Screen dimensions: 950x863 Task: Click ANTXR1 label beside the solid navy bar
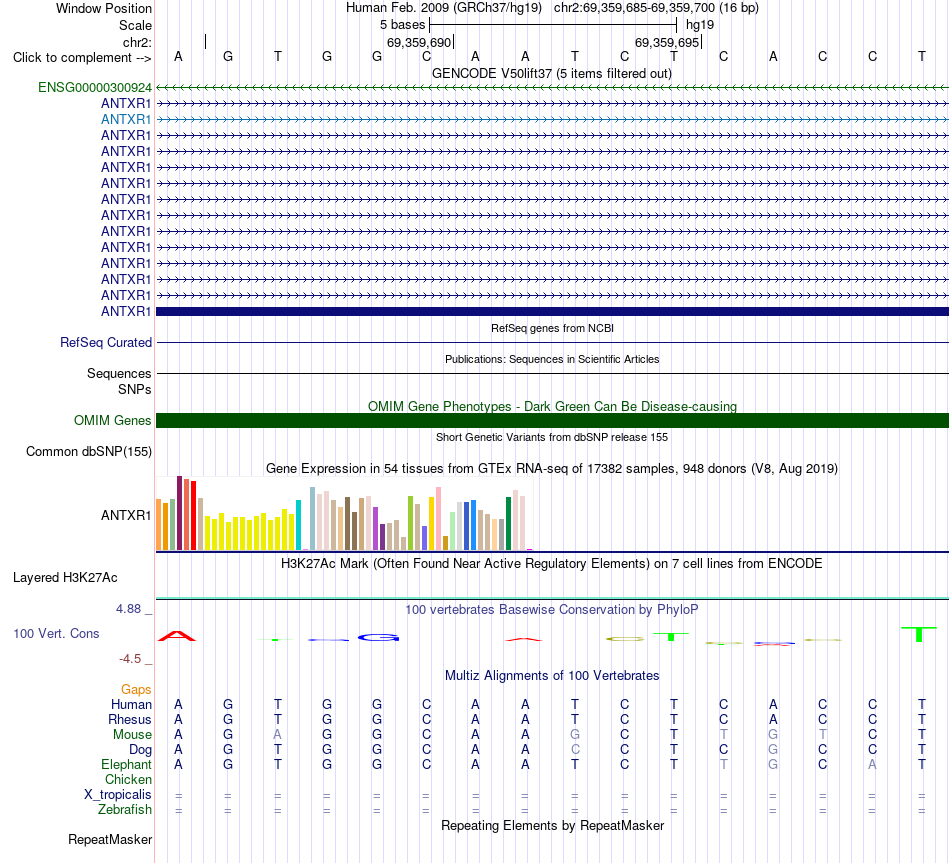pos(126,312)
